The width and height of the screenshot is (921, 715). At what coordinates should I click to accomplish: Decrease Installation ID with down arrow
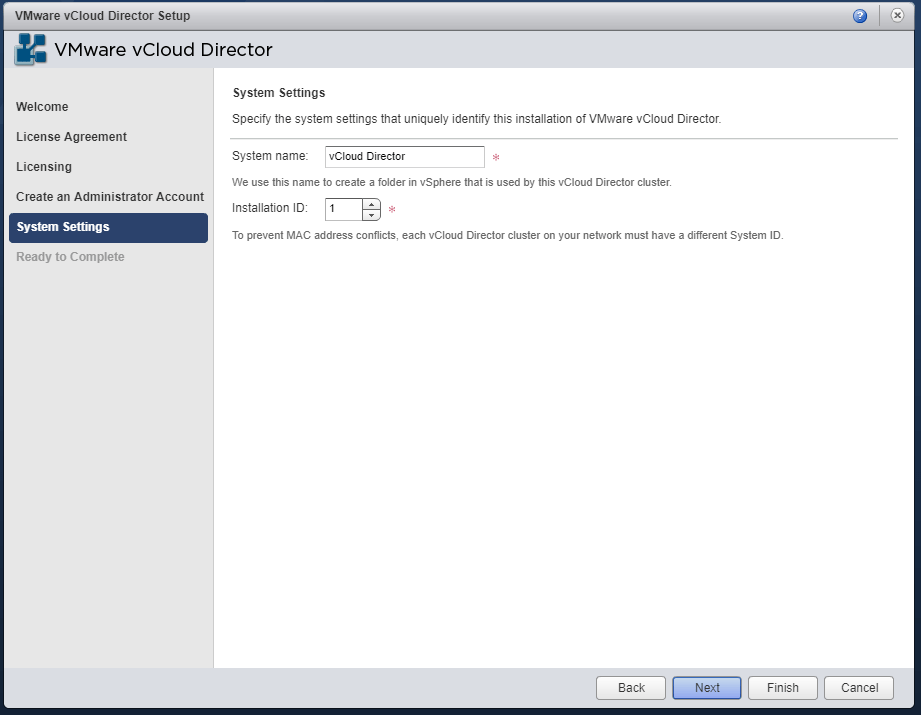pyautogui.click(x=372, y=215)
